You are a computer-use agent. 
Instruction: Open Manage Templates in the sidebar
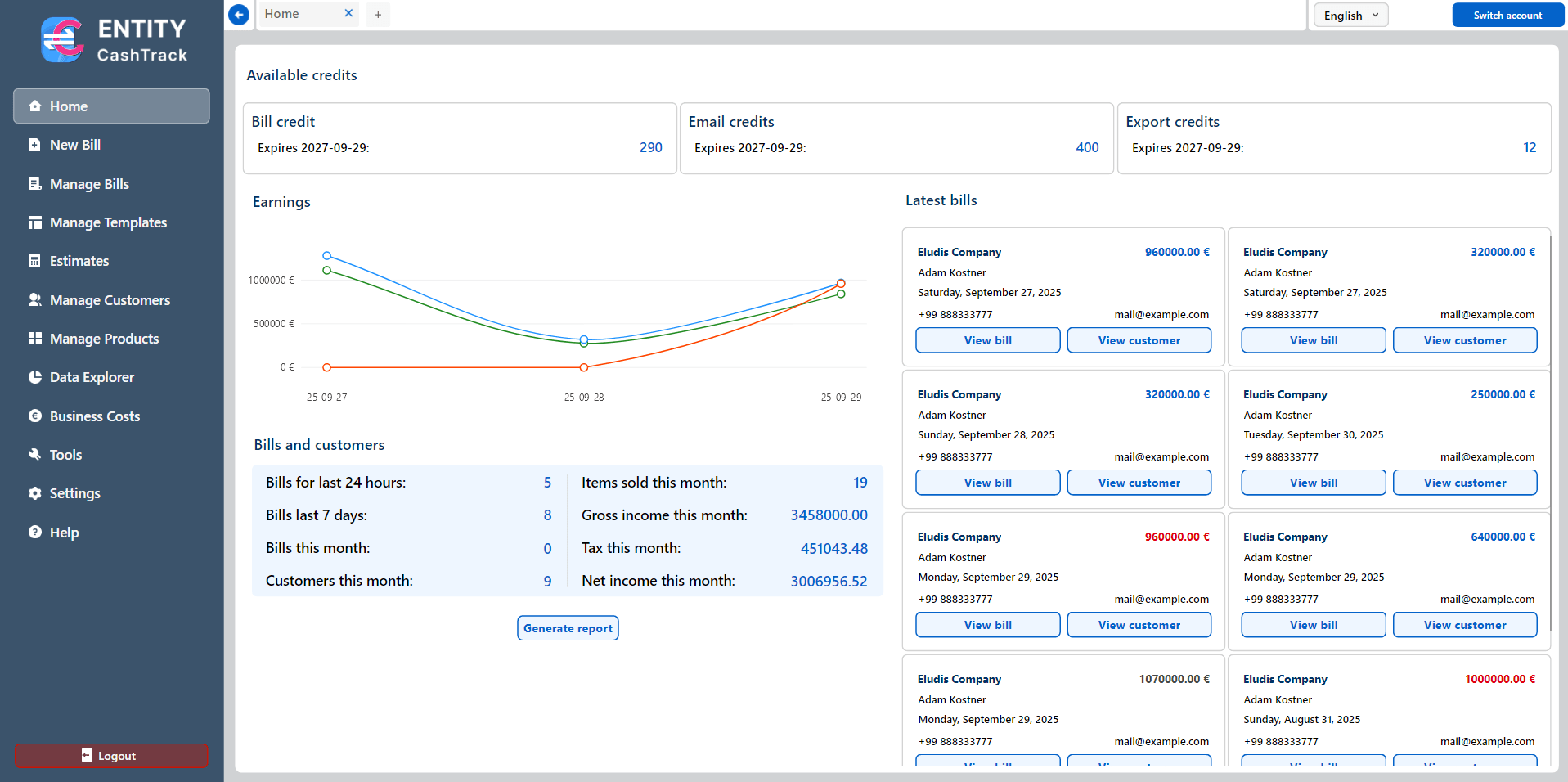click(108, 222)
